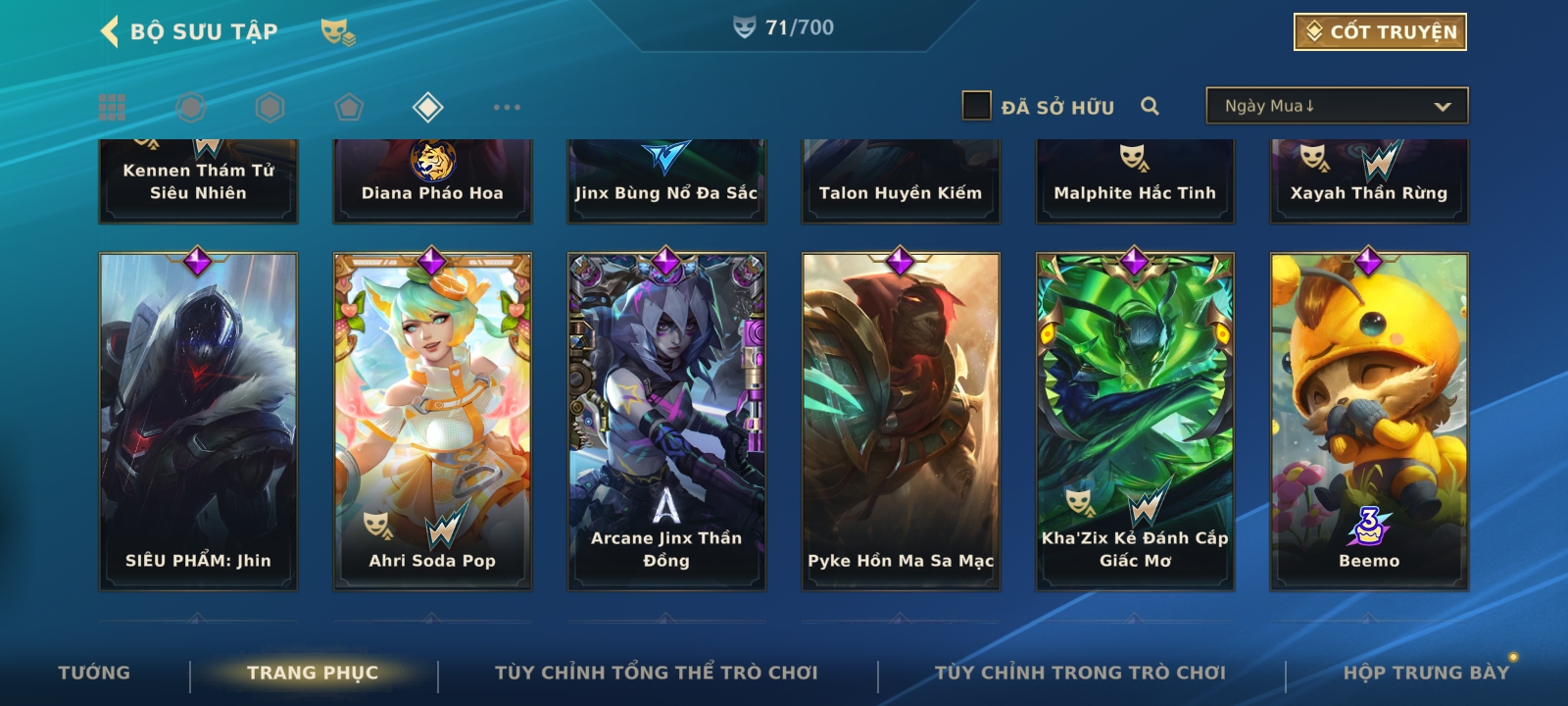The width and height of the screenshot is (1568, 706).
Task: Switch to the Tướng tab
Action: [x=94, y=673]
